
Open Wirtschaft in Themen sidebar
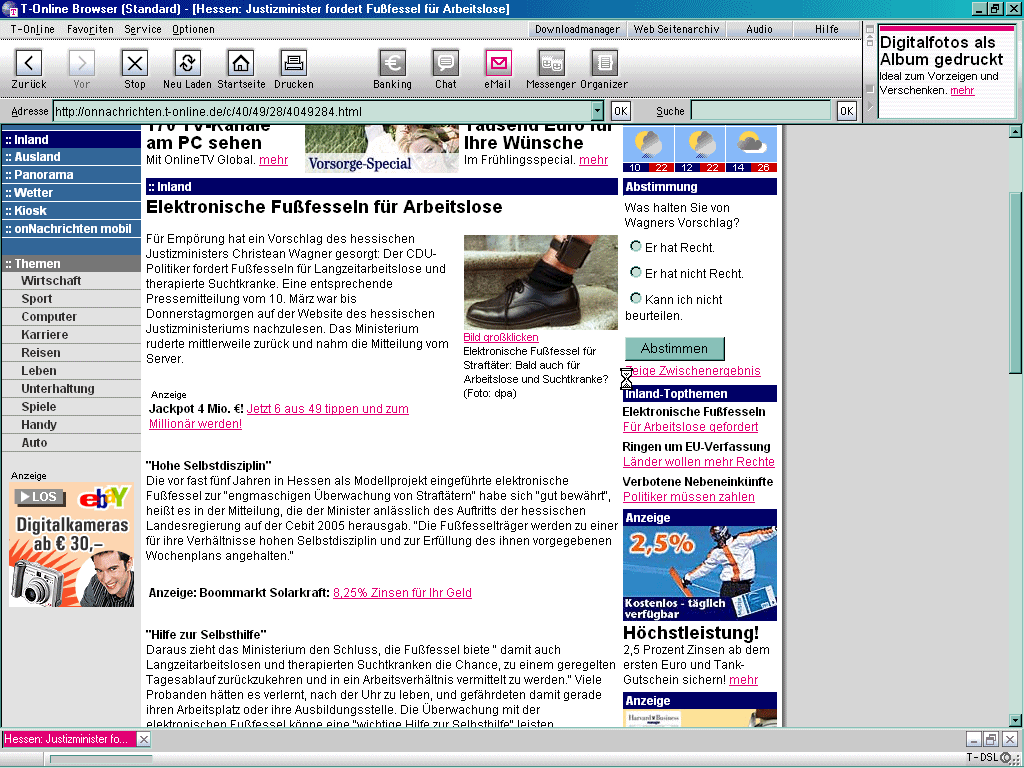(51, 281)
